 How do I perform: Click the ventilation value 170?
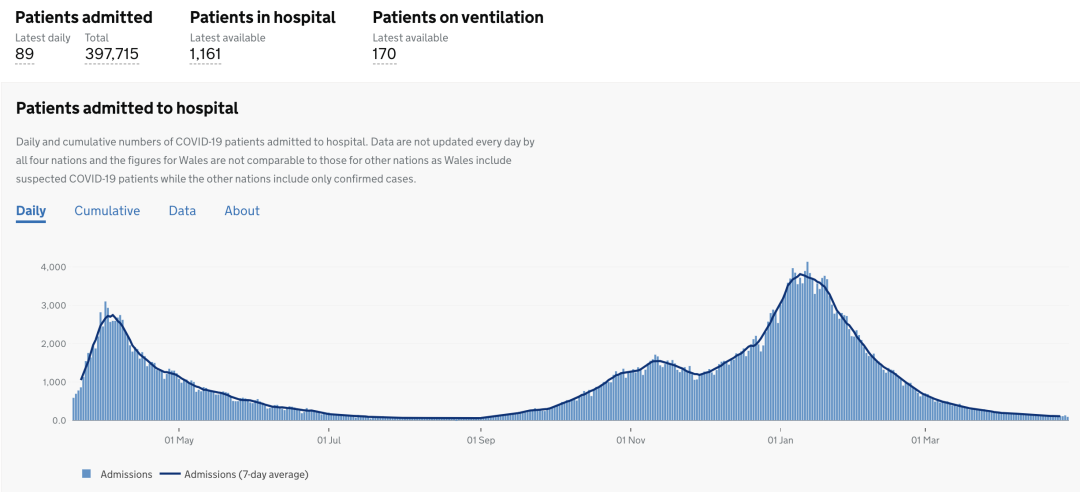pos(384,54)
